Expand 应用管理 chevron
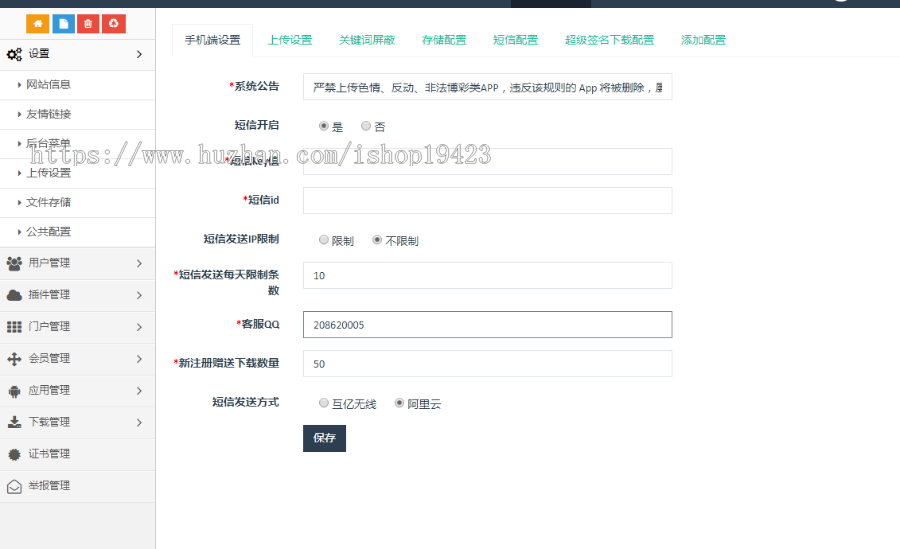 (x=139, y=391)
